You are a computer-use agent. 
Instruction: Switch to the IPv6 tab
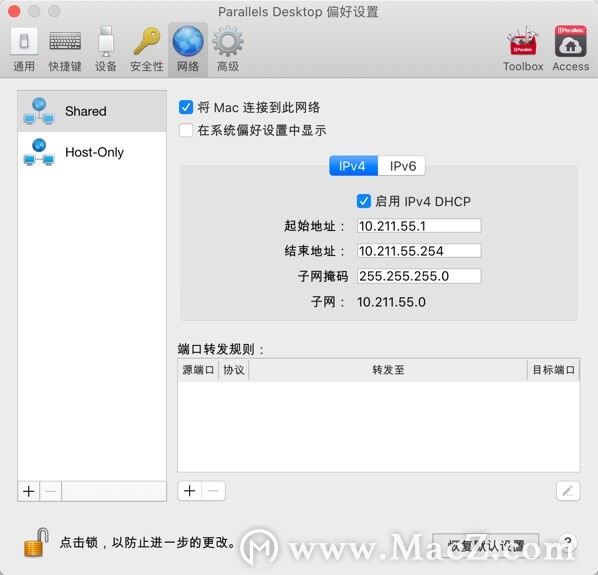pos(402,166)
